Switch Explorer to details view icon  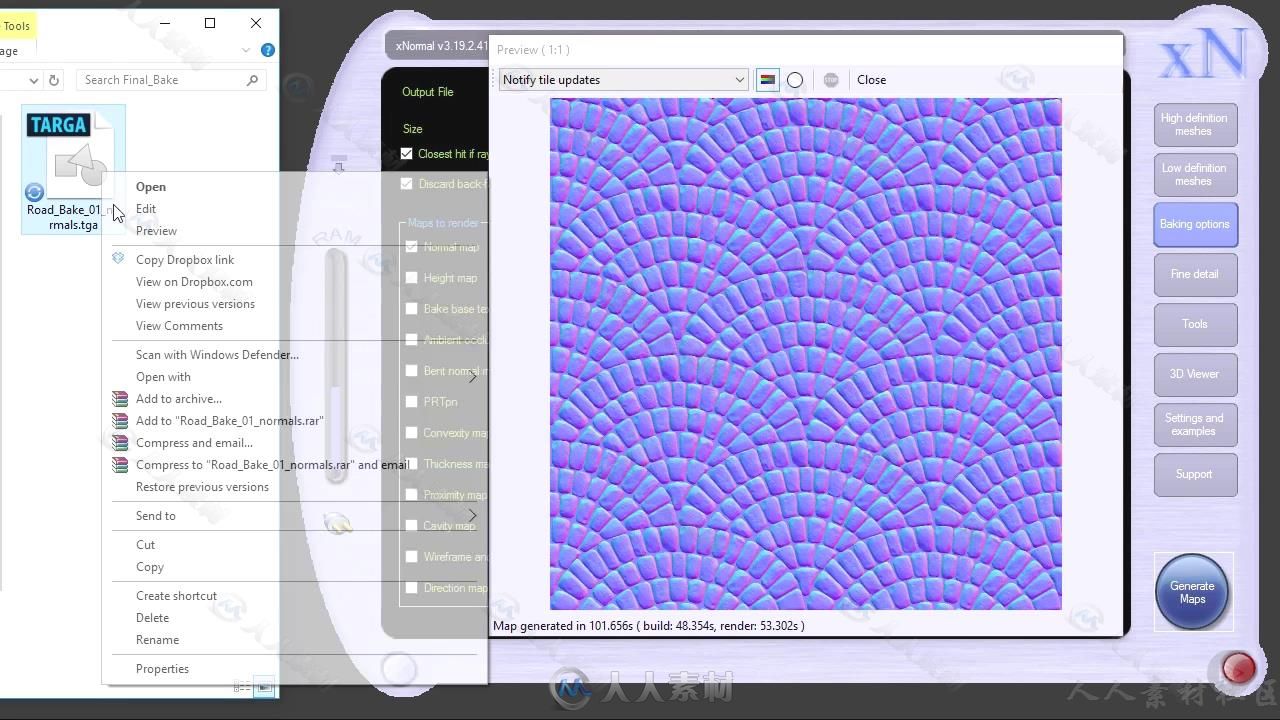pyautogui.click(x=242, y=687)
